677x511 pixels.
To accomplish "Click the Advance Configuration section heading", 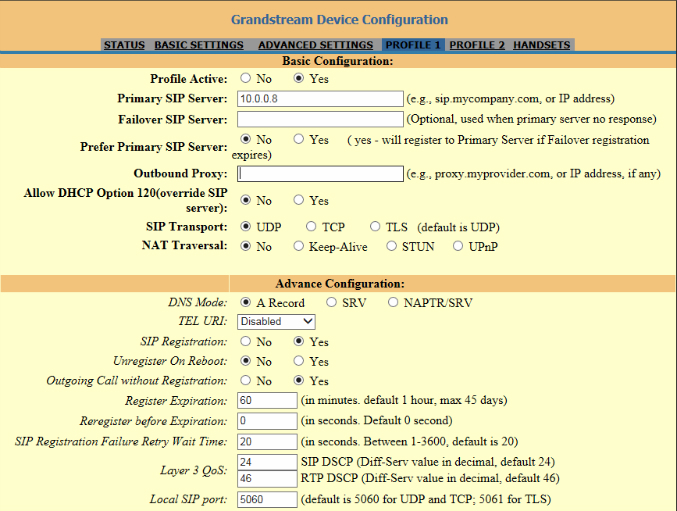I will click(x=340, y=284).
